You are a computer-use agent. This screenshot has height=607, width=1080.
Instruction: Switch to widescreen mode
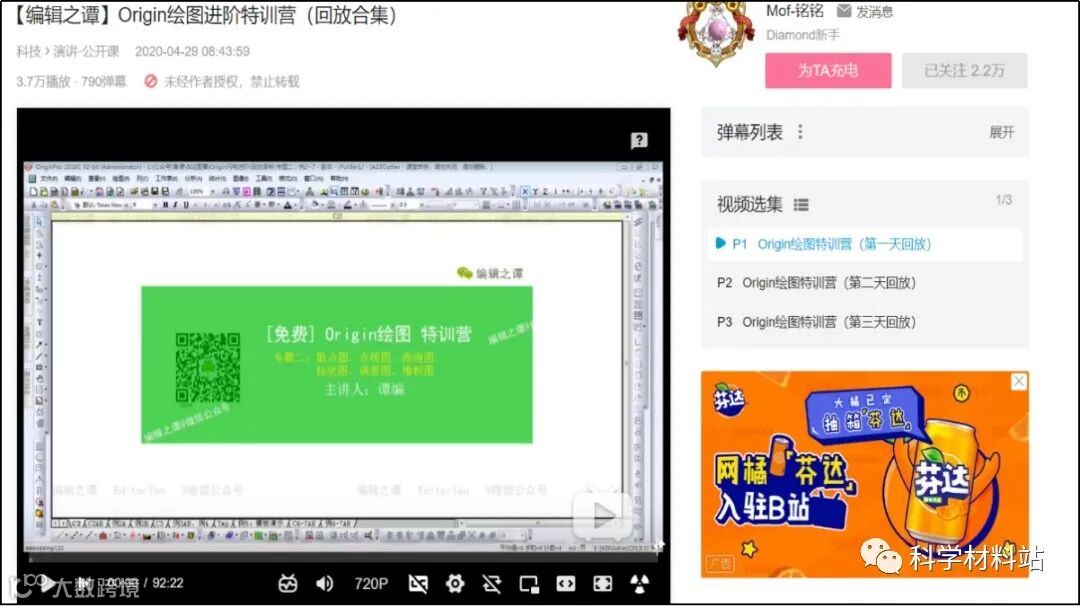tap(565, 584)
